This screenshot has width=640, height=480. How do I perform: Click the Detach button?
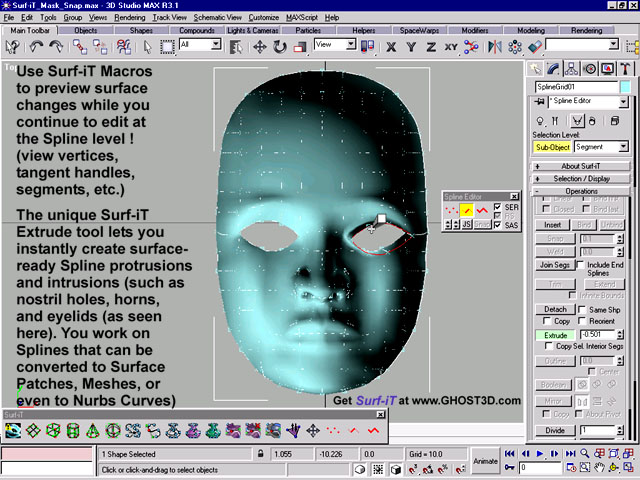(x=555, y=309)
